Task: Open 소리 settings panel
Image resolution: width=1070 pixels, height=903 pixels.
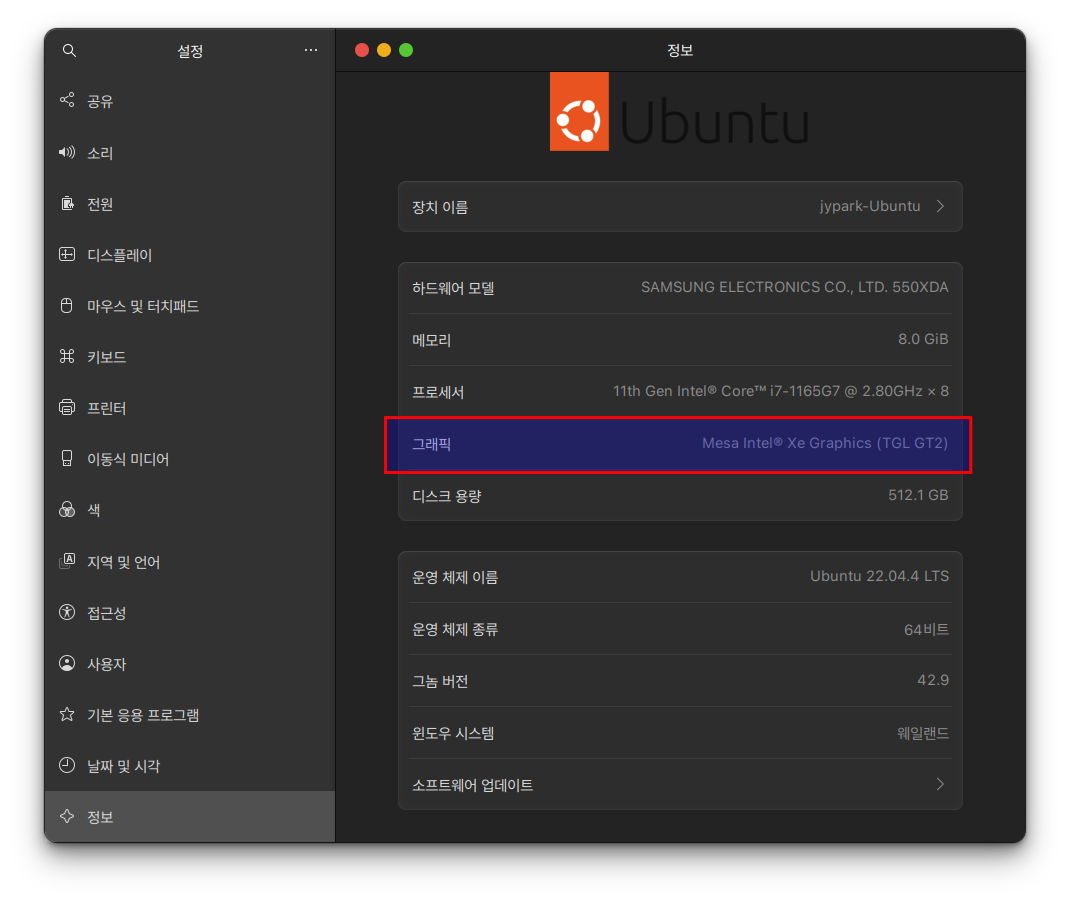Action: (190, 152)
